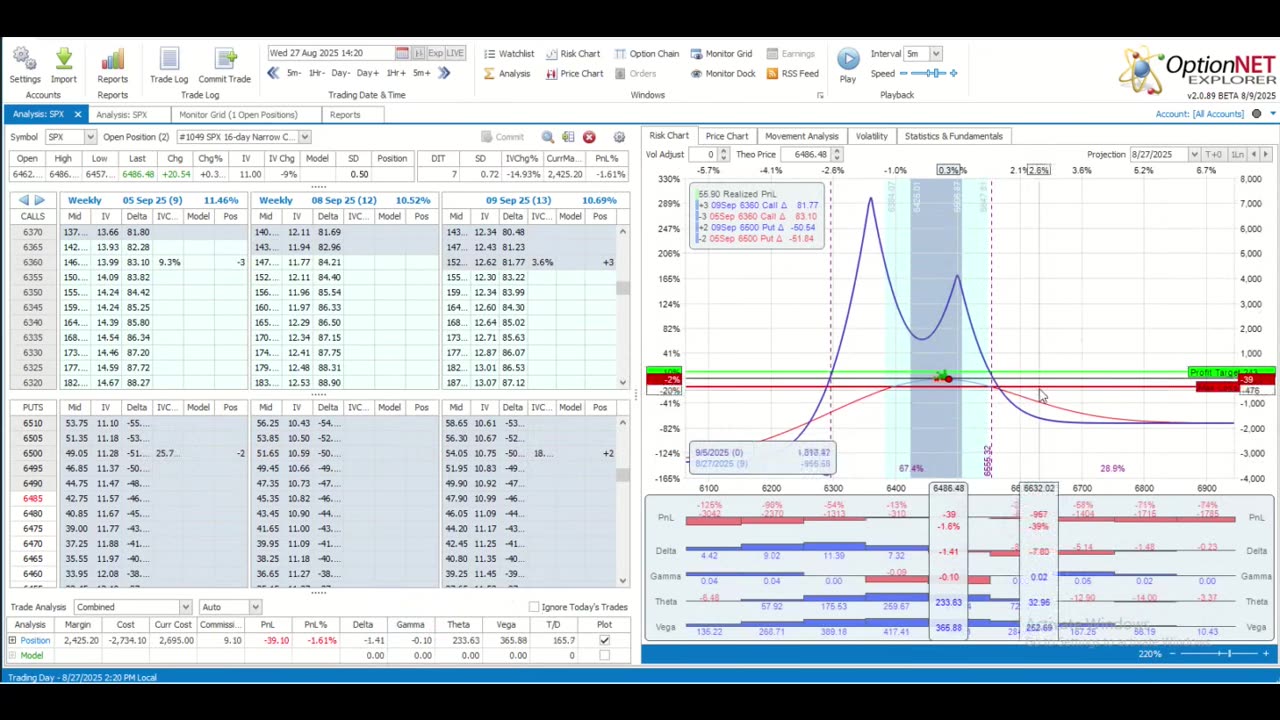The height and width of the screenshot is (720, 1280).
Task: Open the Reports bar chart icon
Action: click(112, 60)
